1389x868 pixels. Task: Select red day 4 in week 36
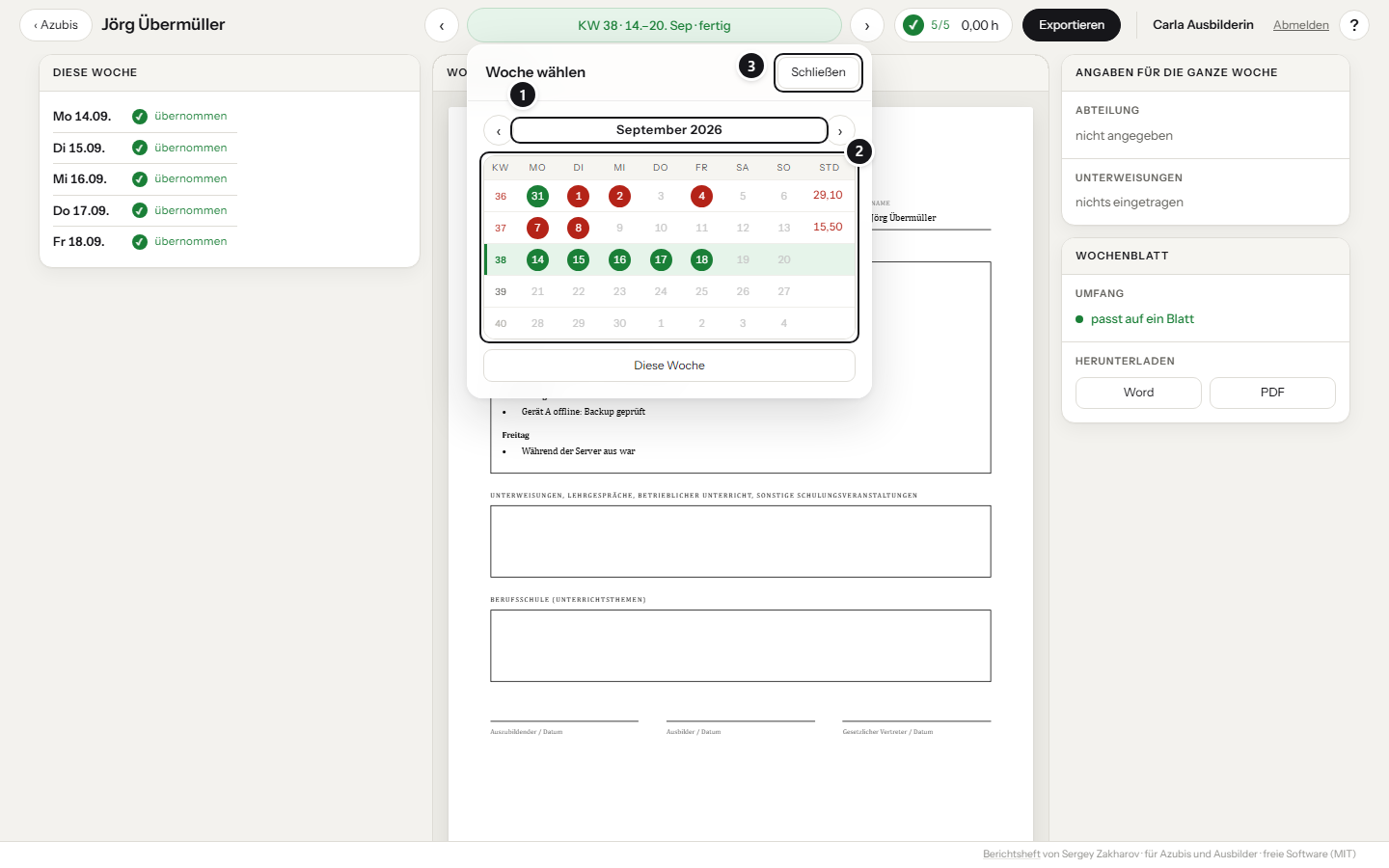[701, 196]
